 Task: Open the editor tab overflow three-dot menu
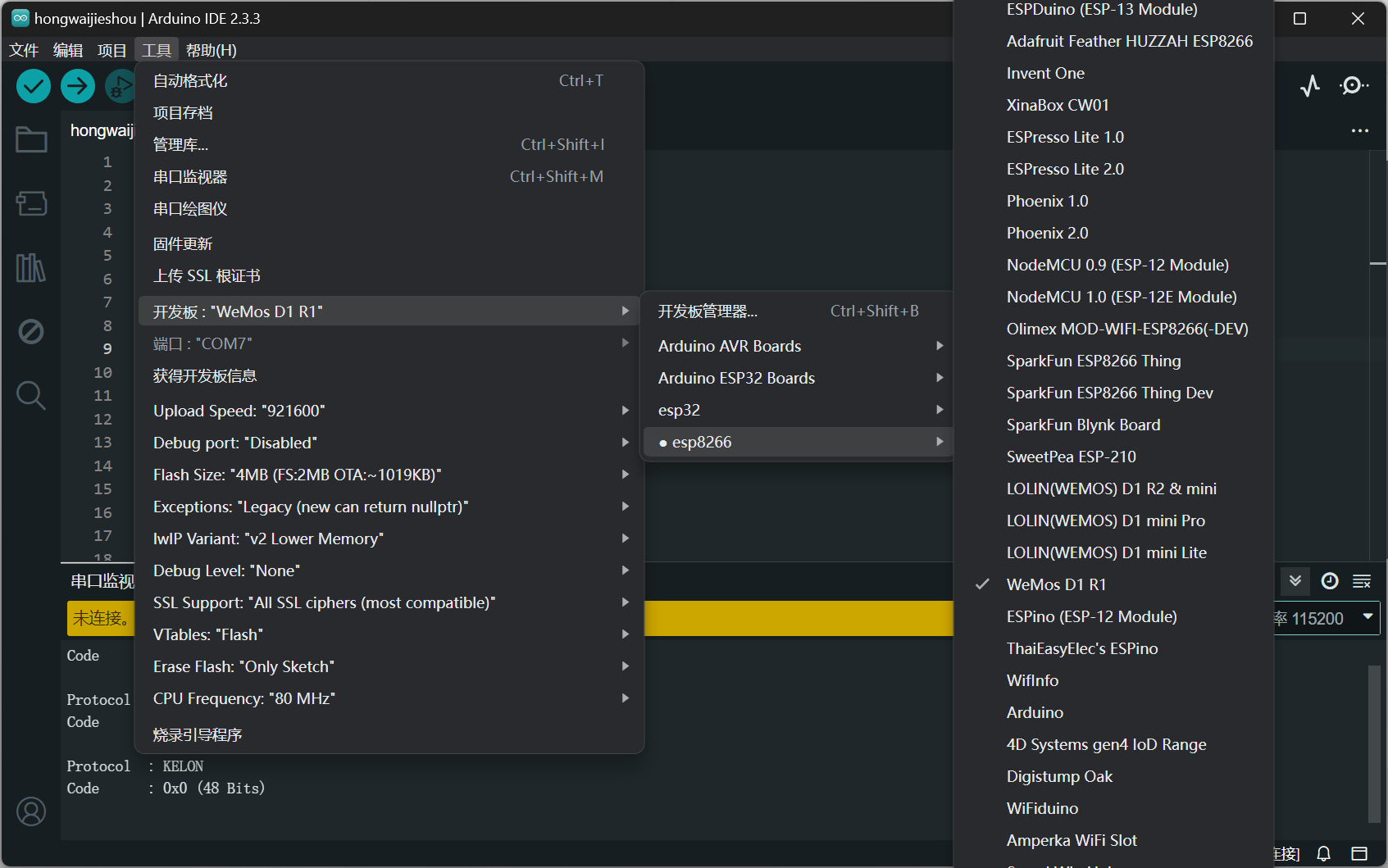point(1360,130)
